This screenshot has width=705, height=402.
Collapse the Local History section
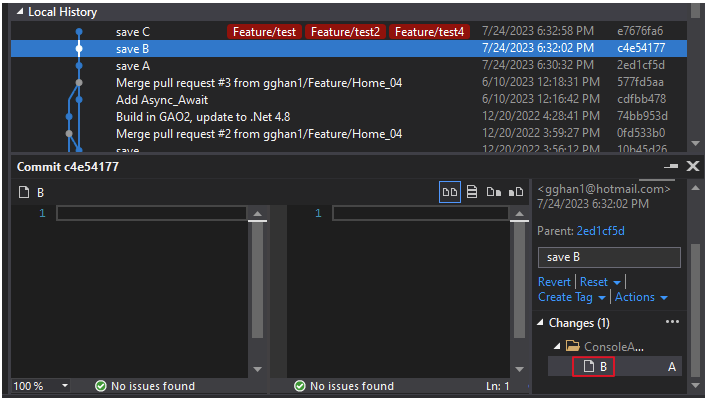[19, 12]
